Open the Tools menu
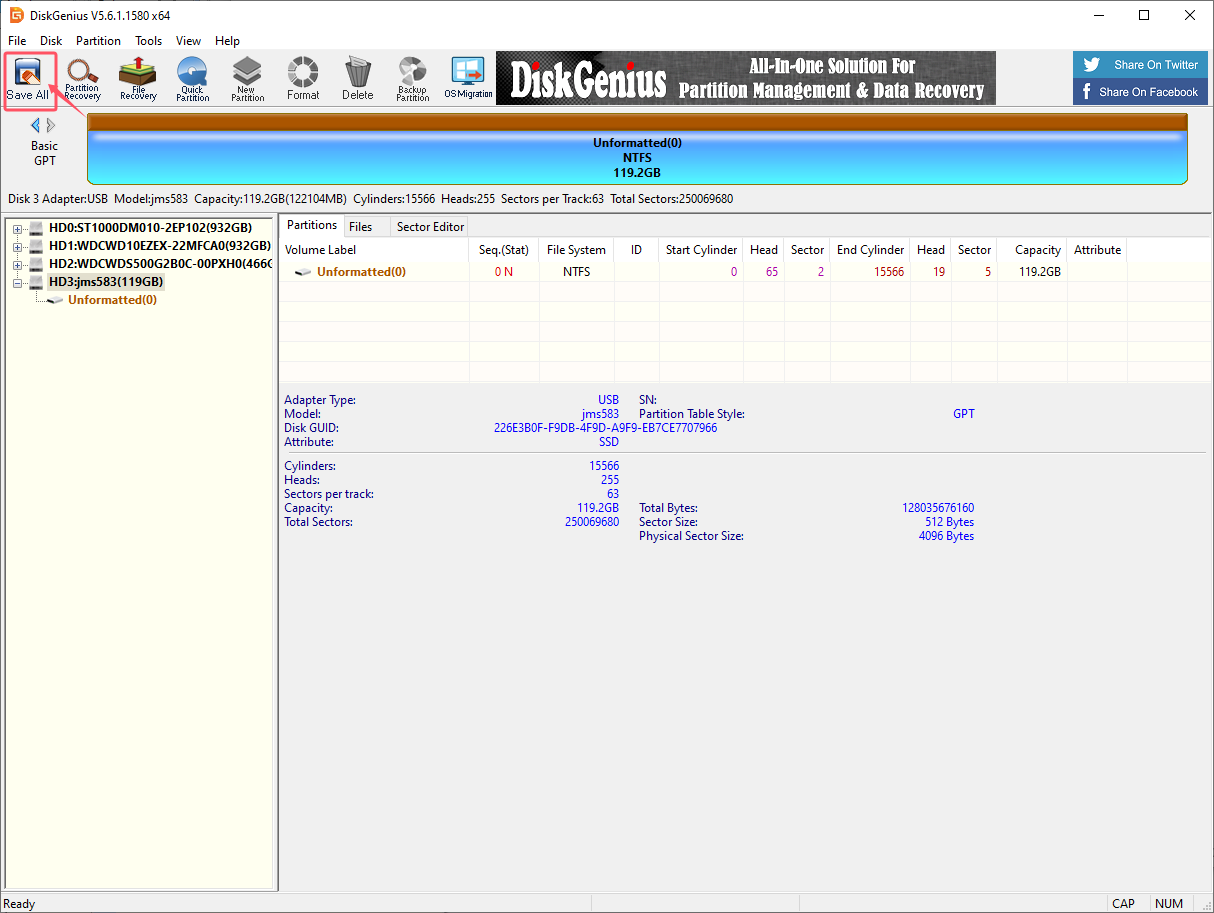1214x913 pixels. (x=149, y=41)
